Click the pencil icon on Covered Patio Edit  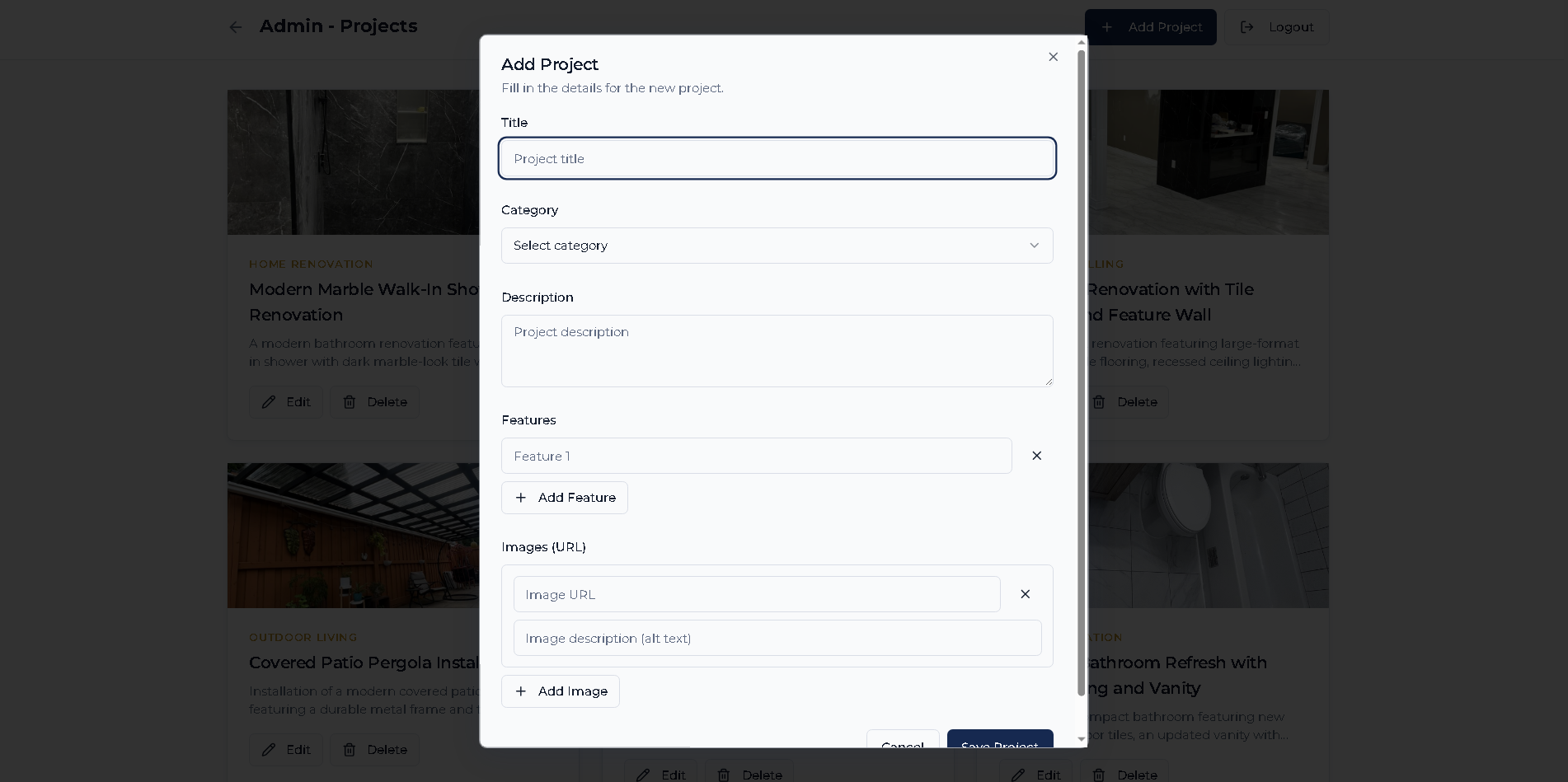(x=269, y=750)
